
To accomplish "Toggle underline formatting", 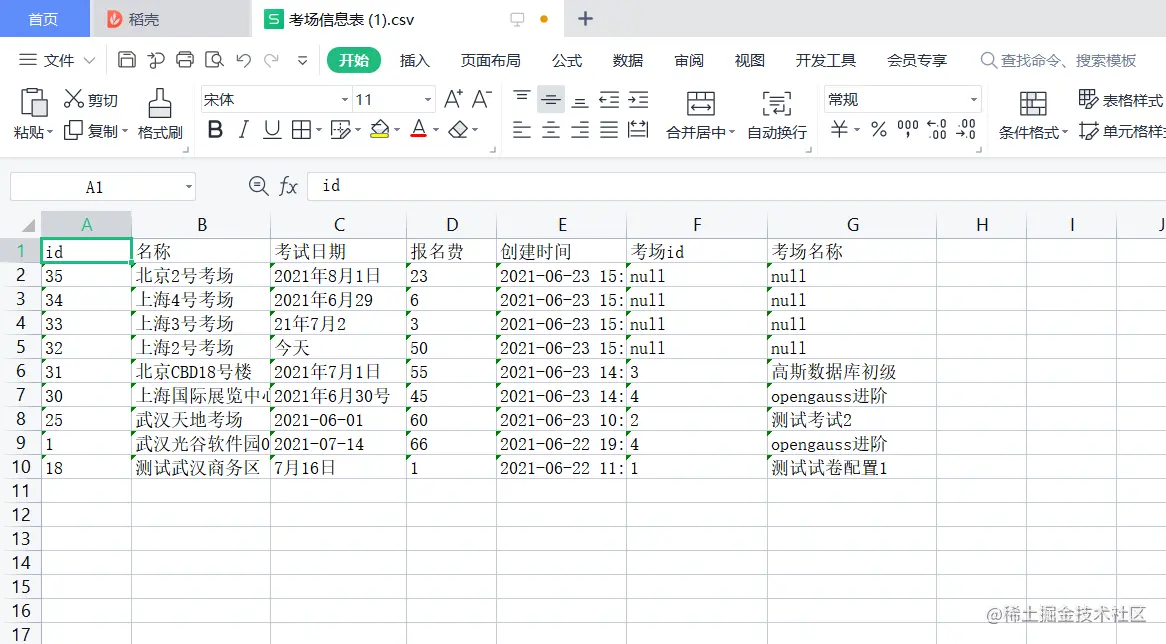I will click(272, 130).
